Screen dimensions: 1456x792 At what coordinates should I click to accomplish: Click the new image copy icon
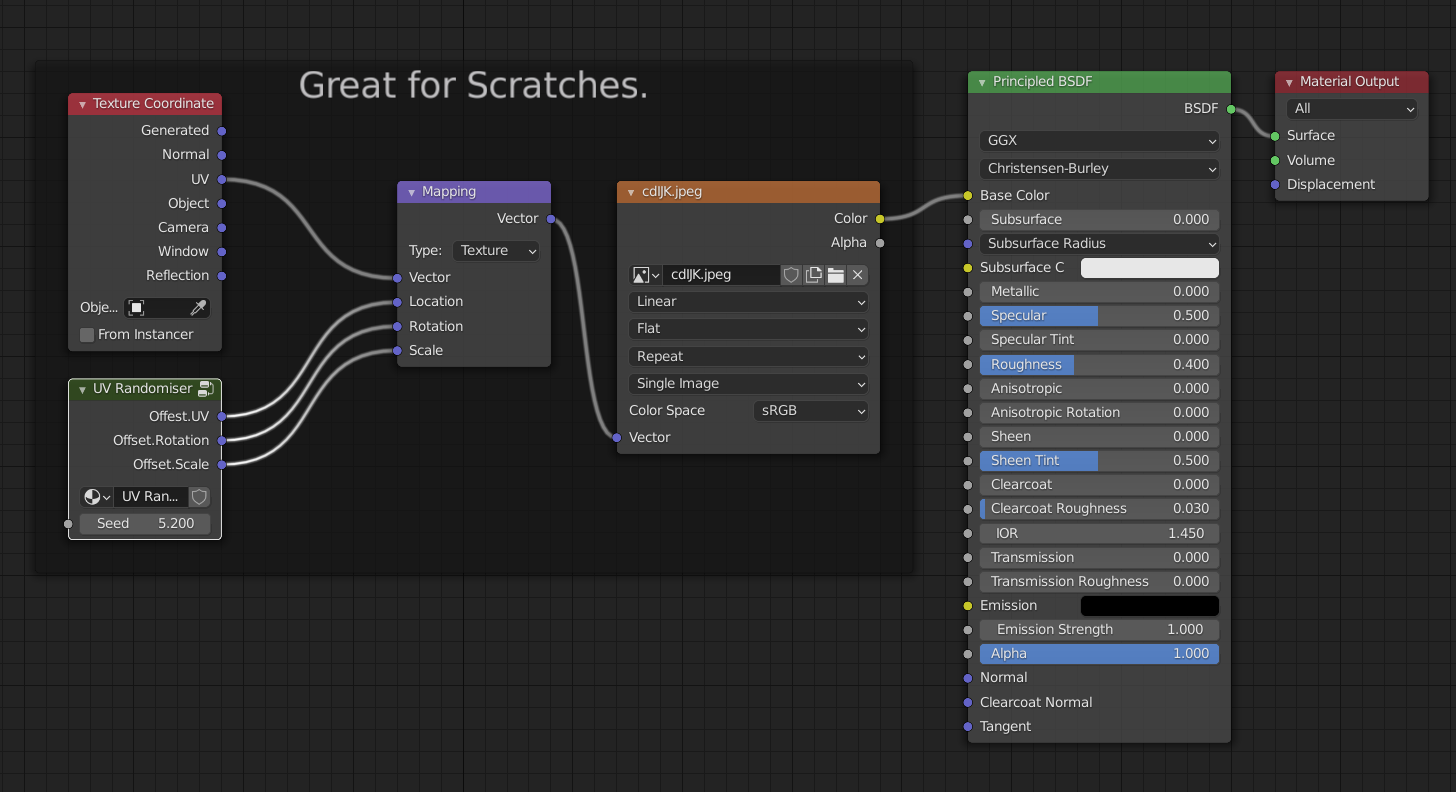[x=813, y=275]
